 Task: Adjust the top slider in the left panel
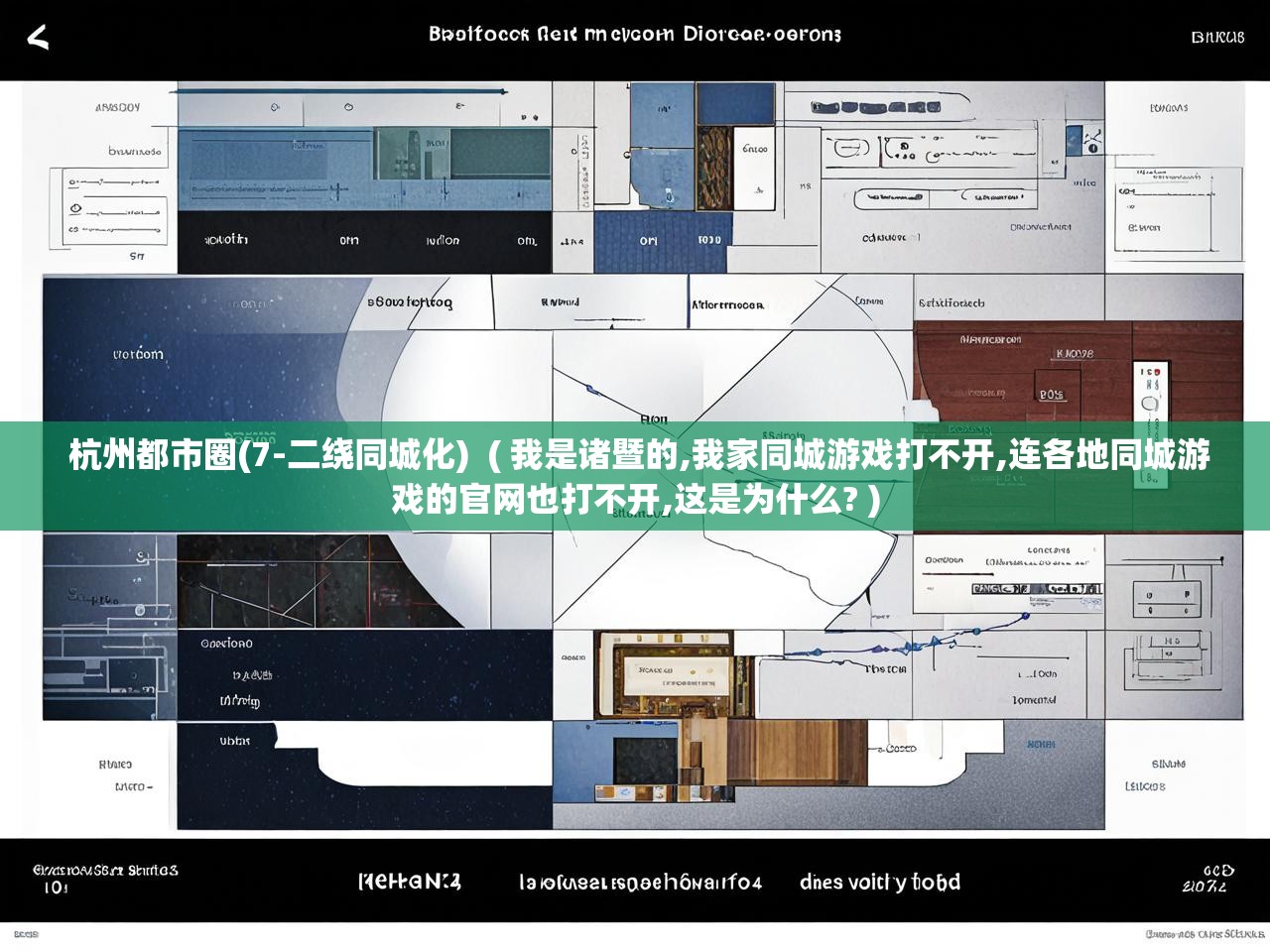coord(113,182)
